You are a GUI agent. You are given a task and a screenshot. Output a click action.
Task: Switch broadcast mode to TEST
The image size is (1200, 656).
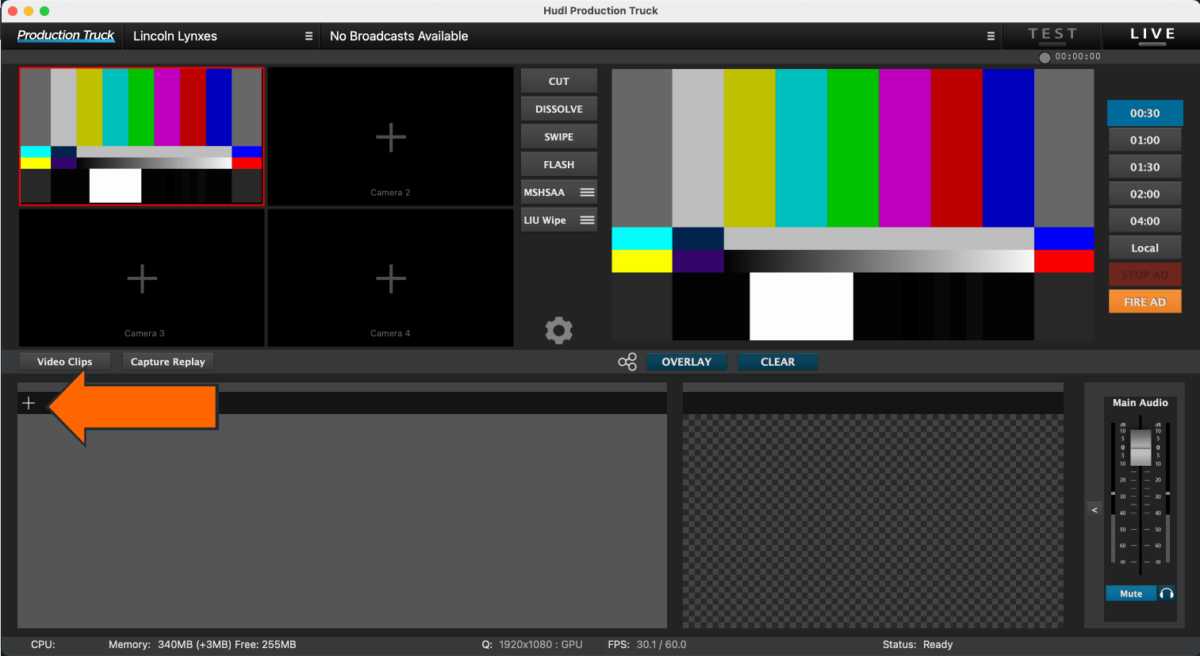[1051, 33]
